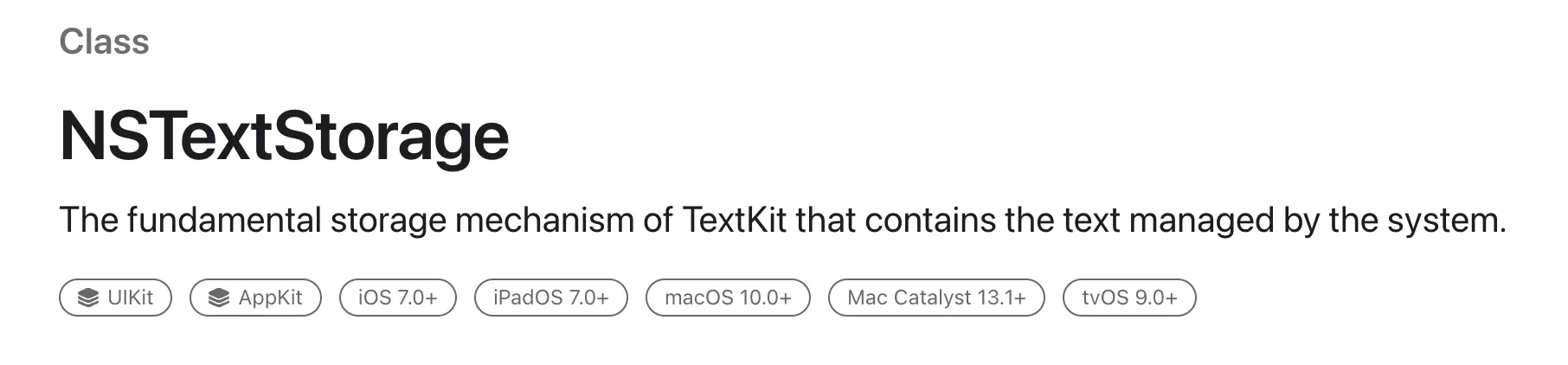1568x365 pixels.
Task: Select the UIKit framework label text
Action: 130,298
